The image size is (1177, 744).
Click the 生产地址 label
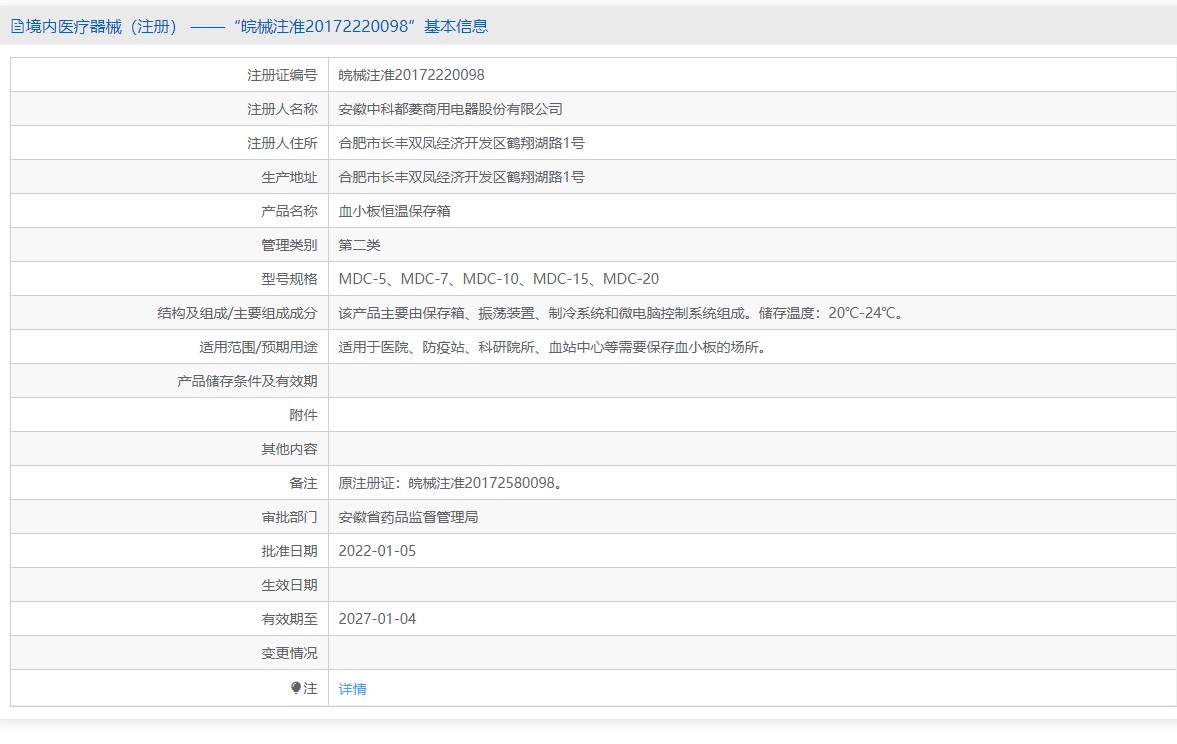[289, 177]
